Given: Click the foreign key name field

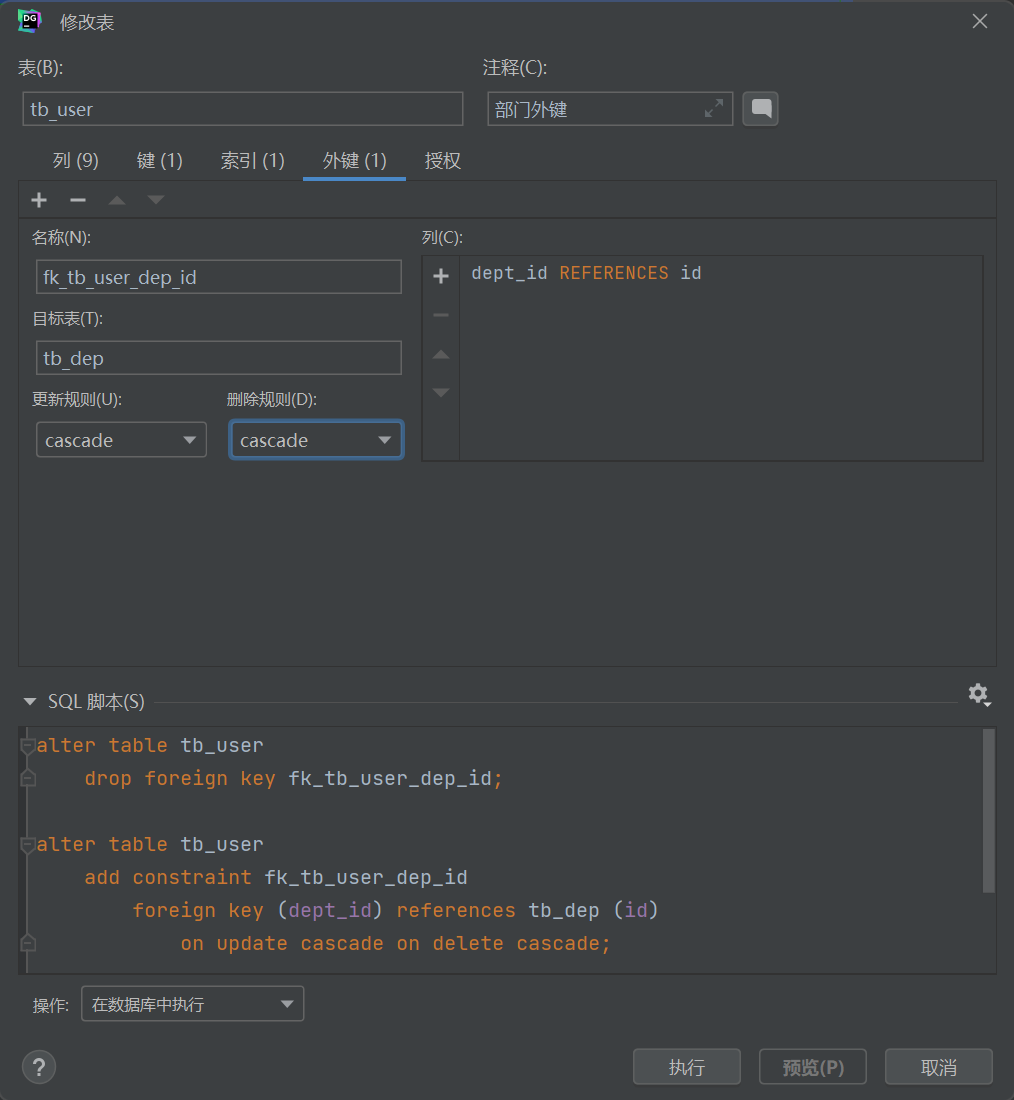Looking at the screenshot, I should pyautogui.click(x=218, y=277).
